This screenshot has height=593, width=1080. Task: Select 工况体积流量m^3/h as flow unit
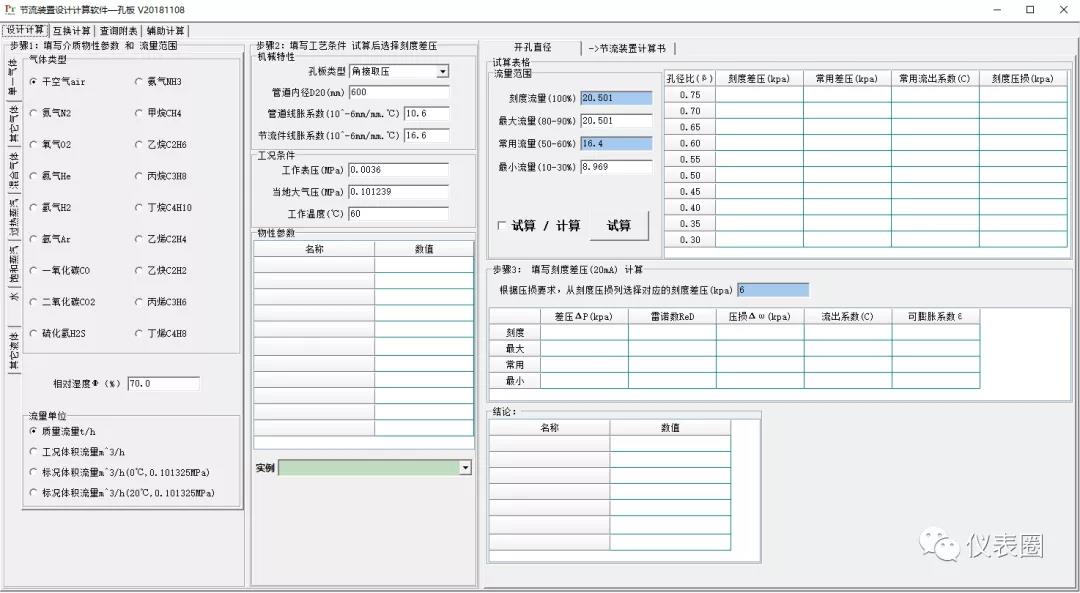tap(33, 452)
